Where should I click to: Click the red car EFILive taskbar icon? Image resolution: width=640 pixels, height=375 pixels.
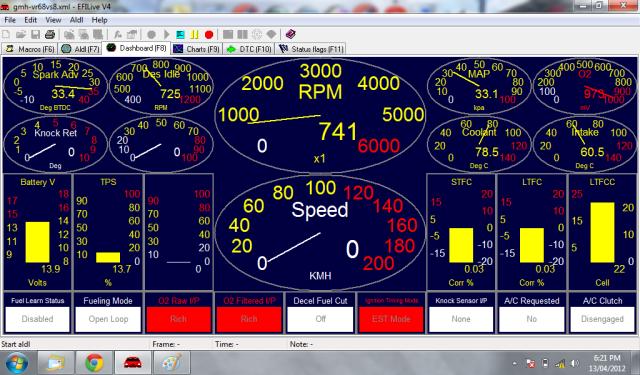(133, 362)
